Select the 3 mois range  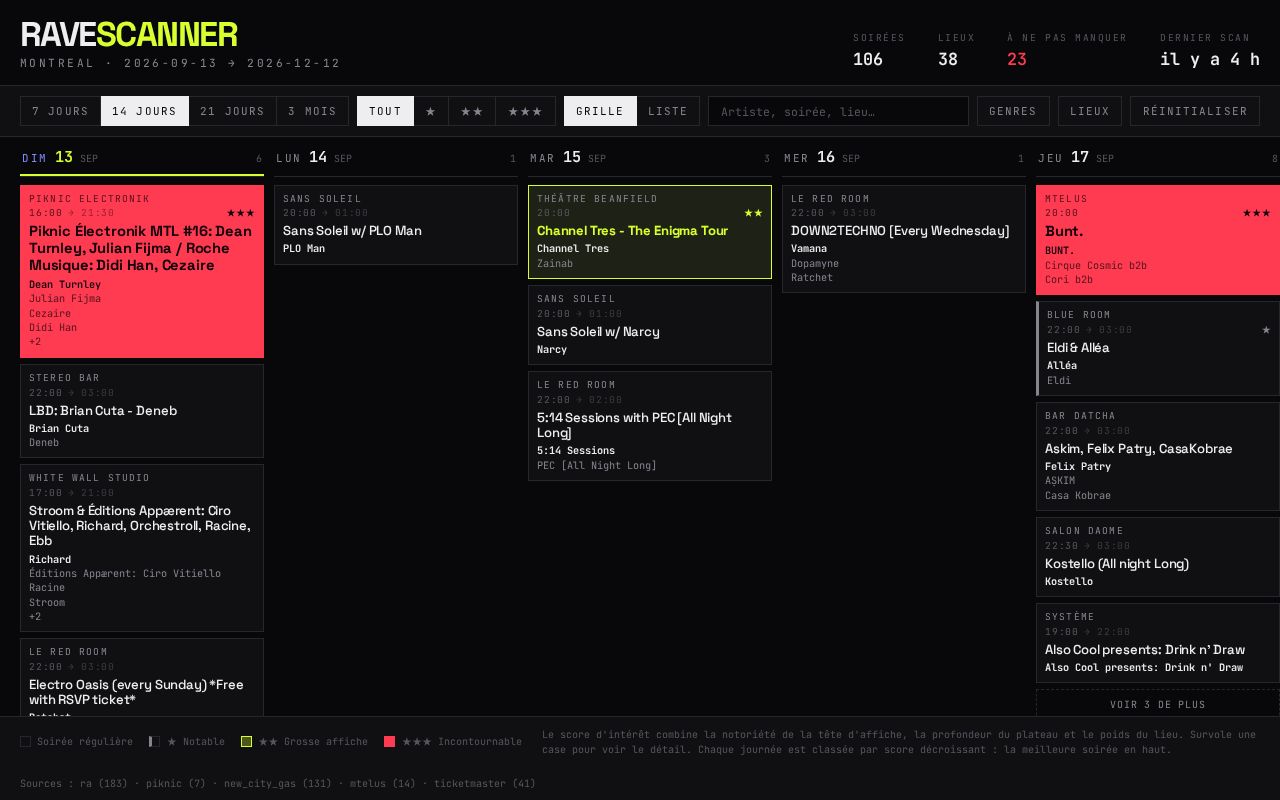tap(313, 111)
